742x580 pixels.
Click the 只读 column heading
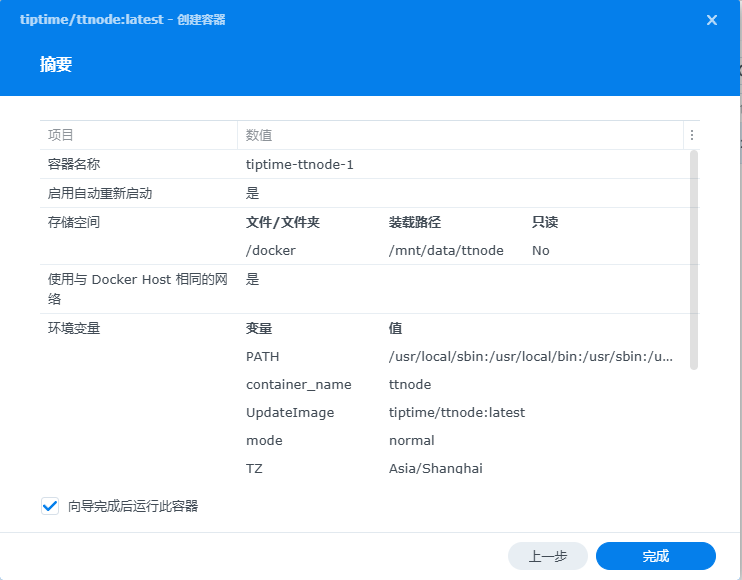[x=546, y=222]
